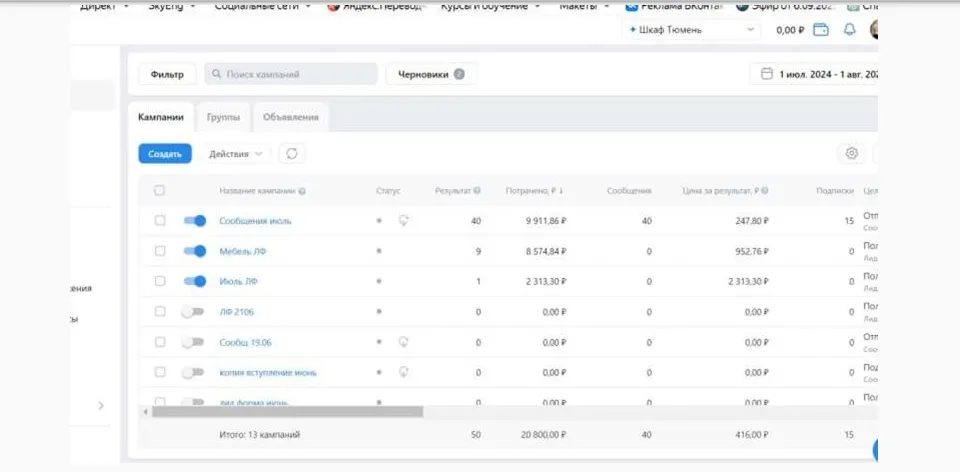The height and width of the screenshot is (472, 960).
Task: Expand the Директ bookmarks folder
Action: pos(105,7)
